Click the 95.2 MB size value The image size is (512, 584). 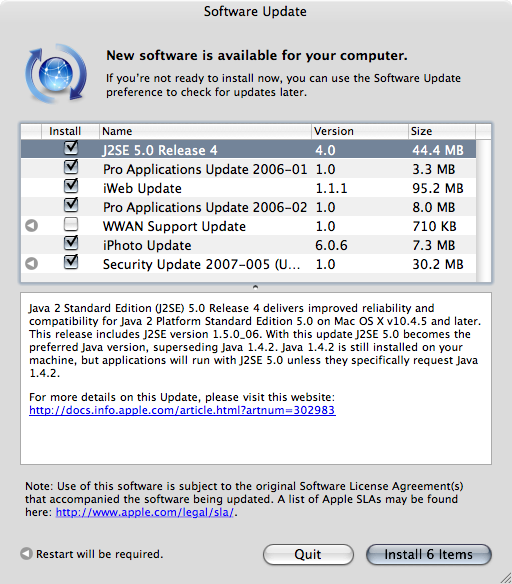pos(438,188)
